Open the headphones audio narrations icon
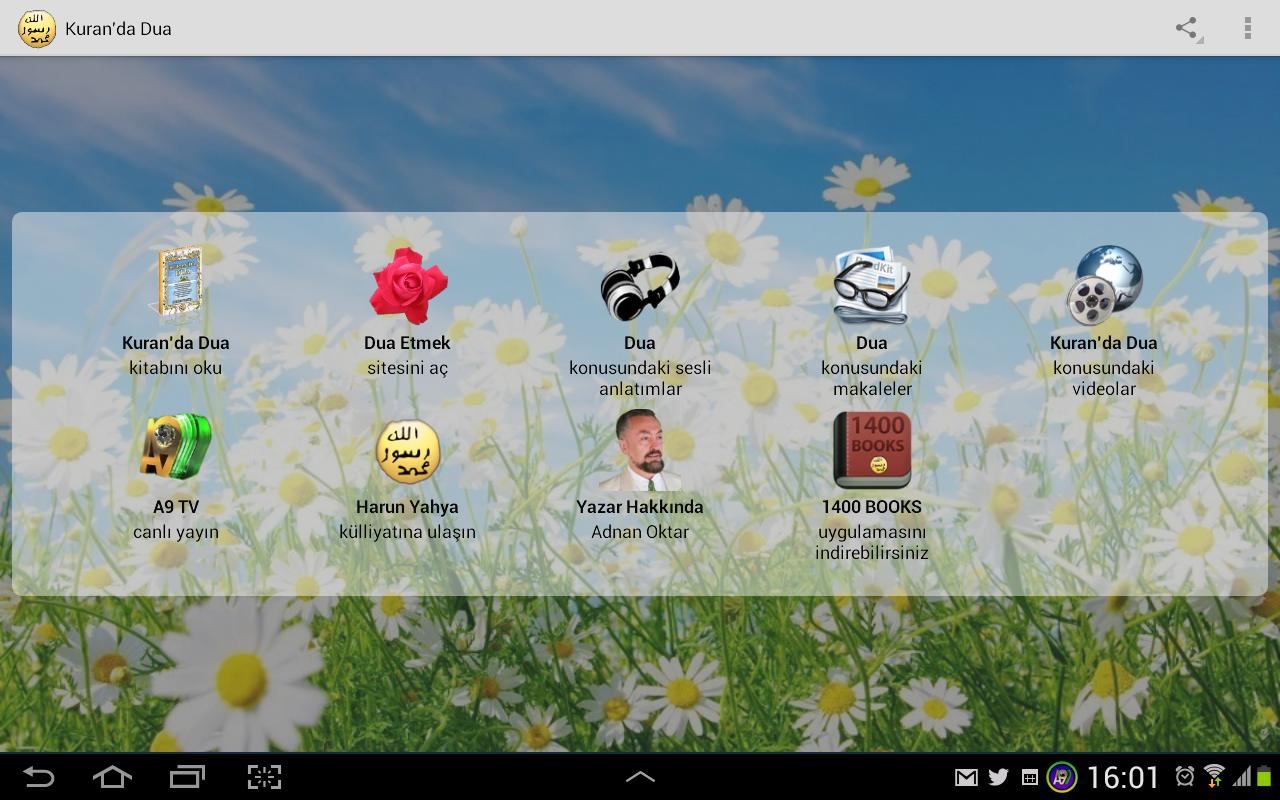 [x=639, y=285]
